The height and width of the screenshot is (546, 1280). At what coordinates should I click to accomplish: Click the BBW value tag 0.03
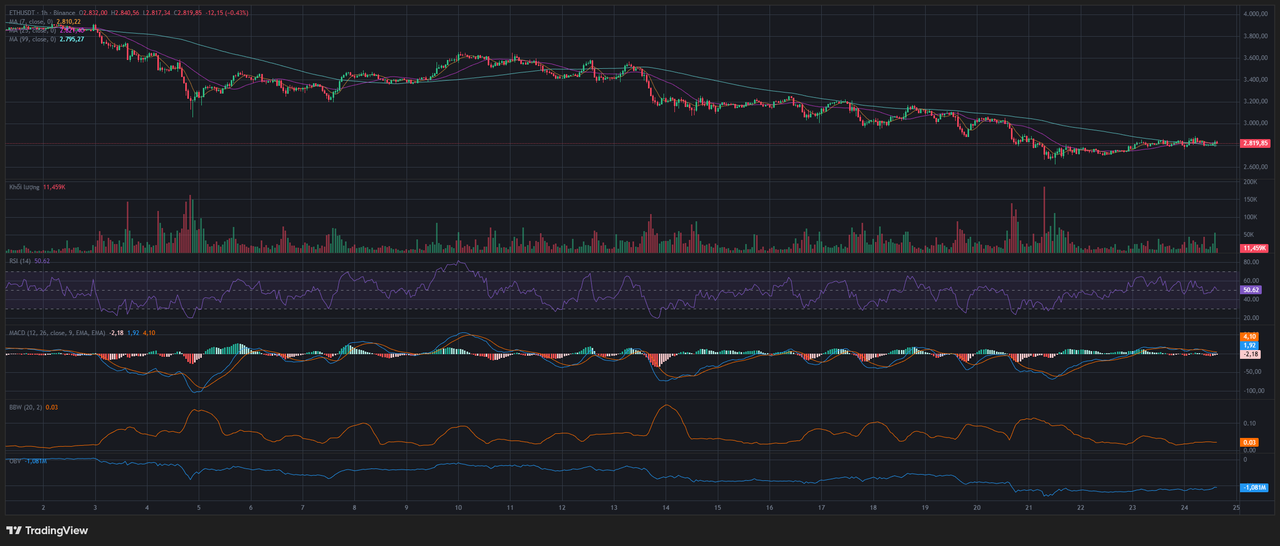point(1248,442)
